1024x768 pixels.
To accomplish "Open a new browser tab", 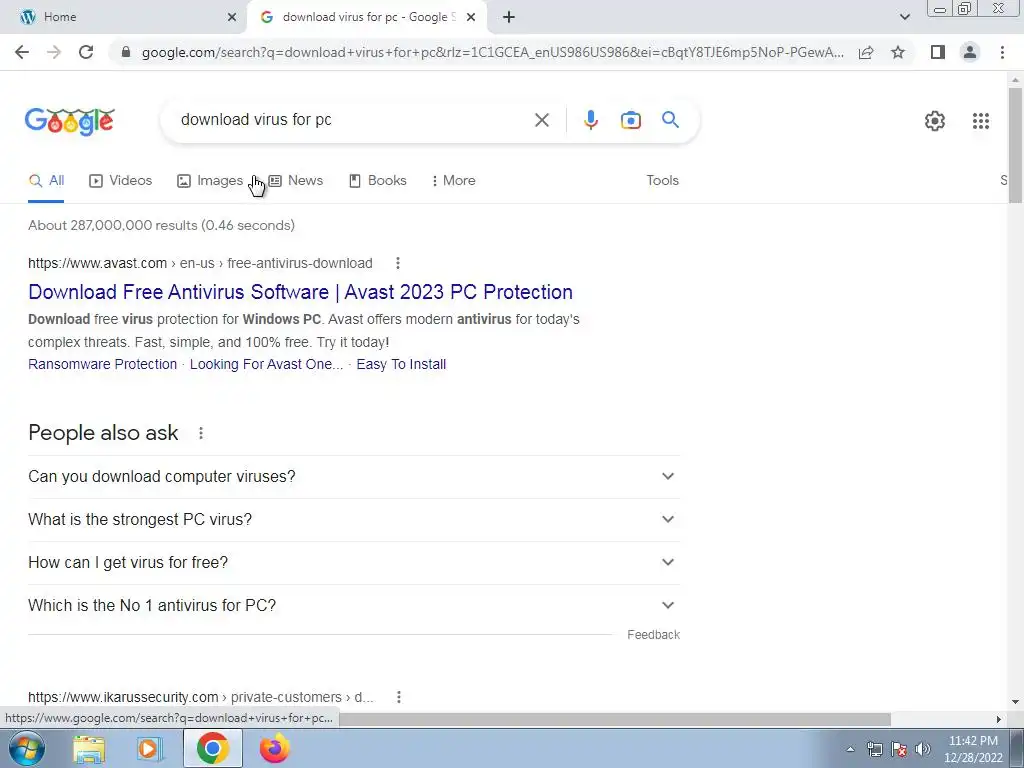I will pos(509,18).
